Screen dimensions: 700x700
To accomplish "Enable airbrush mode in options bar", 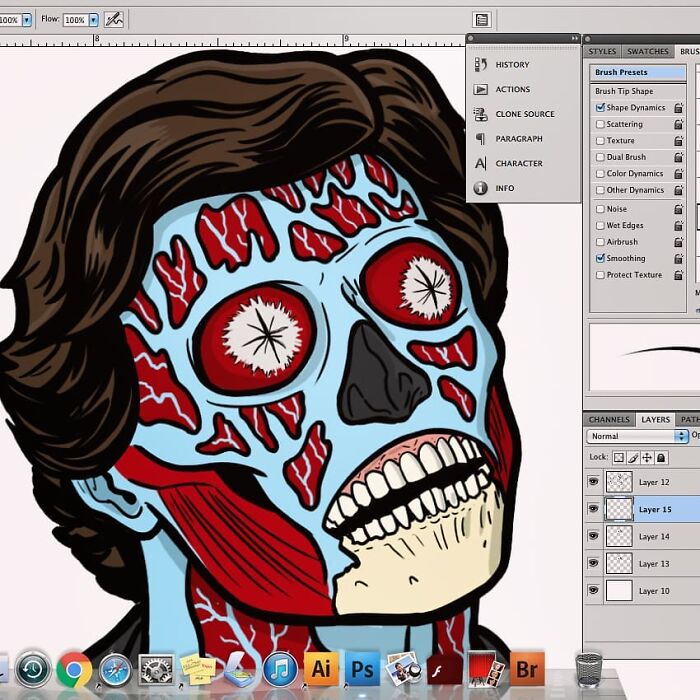I will click(114, 19).
